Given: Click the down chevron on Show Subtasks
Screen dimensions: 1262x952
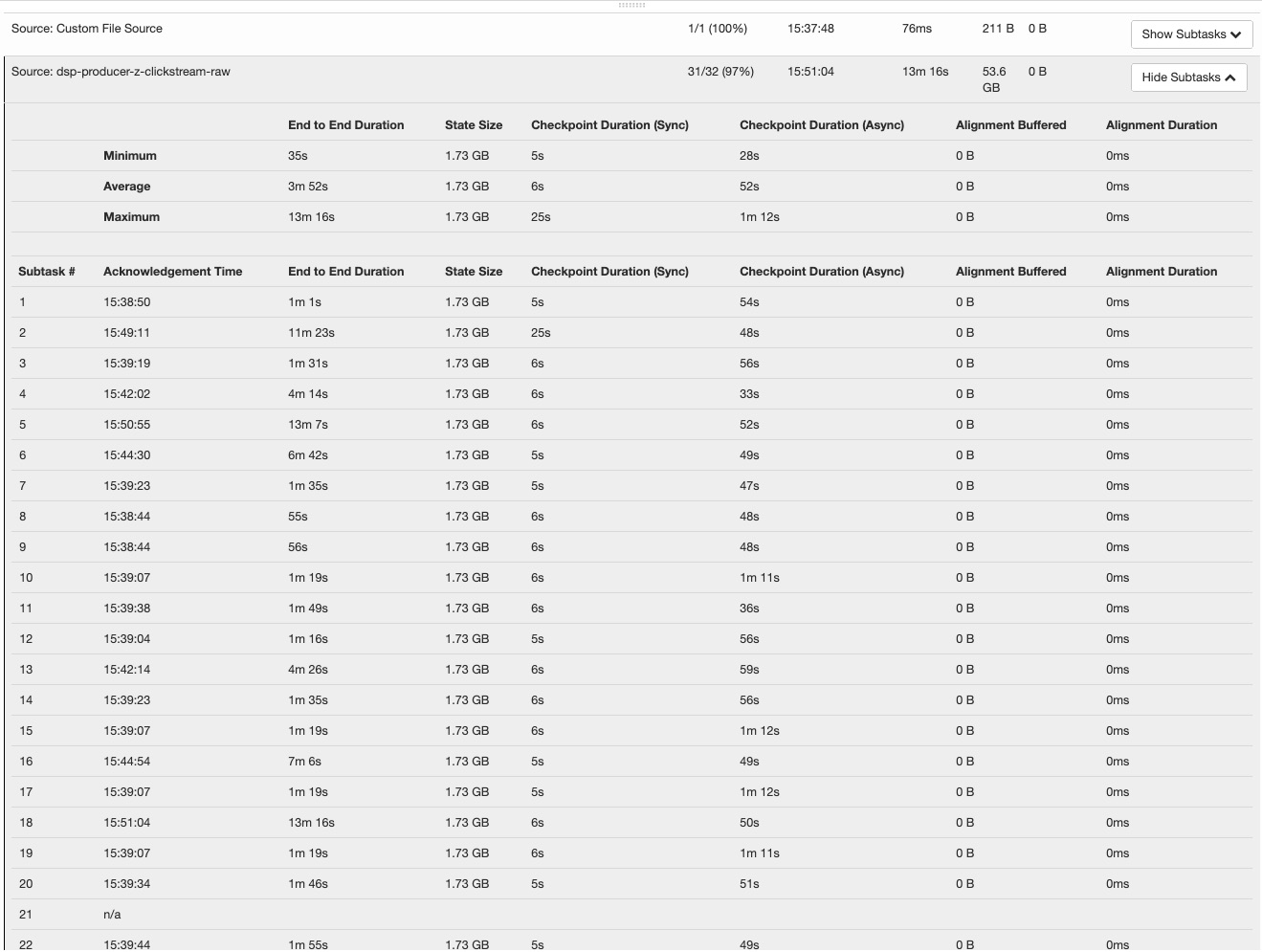Looking at the screenshot, I should pos(1236,34).
